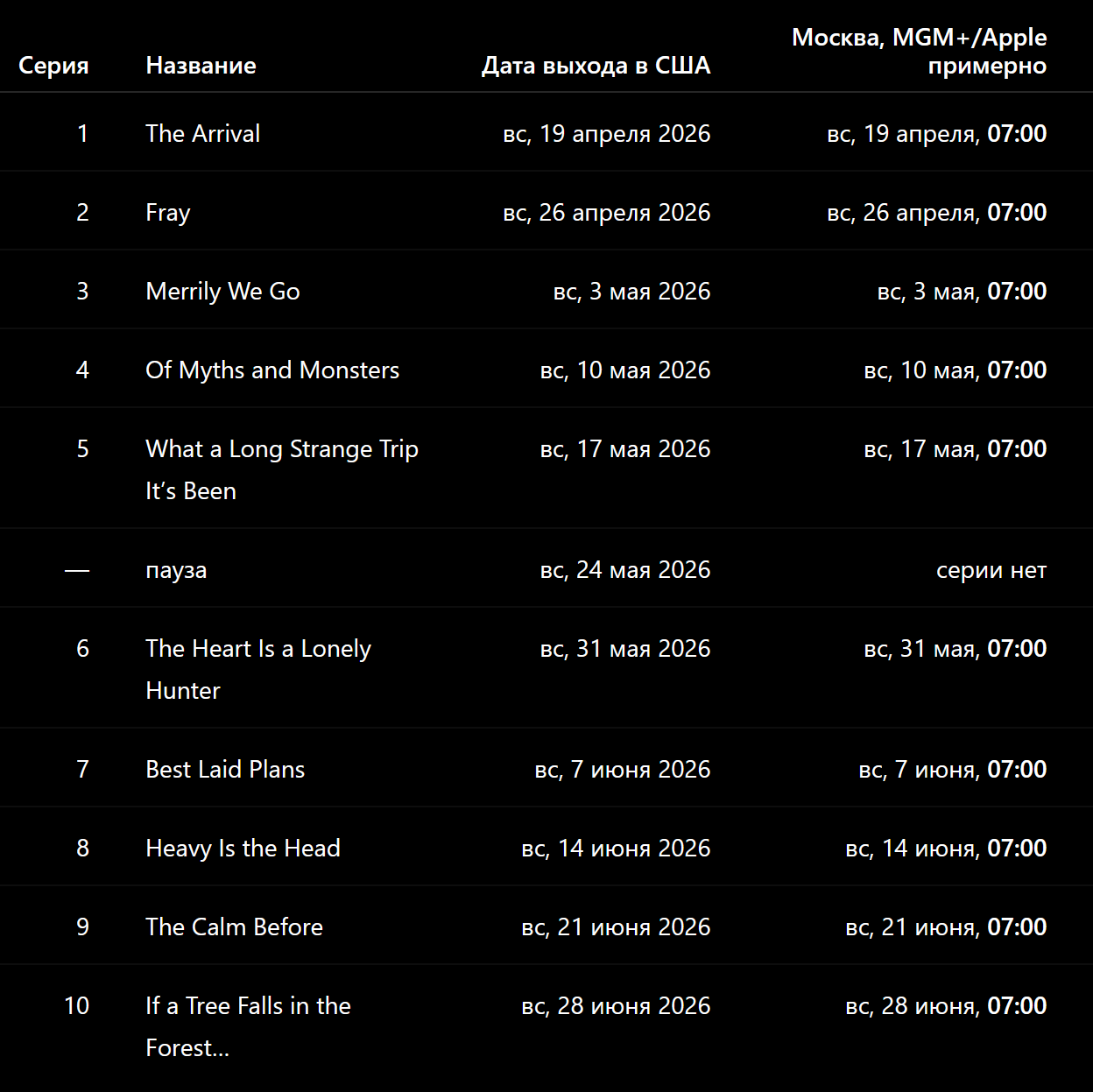The width and height of the screenshot is (1093, 1092).
Task: Click 'If a Tree Falls in the Forest…' title
Action: [x=248, y=1026]
